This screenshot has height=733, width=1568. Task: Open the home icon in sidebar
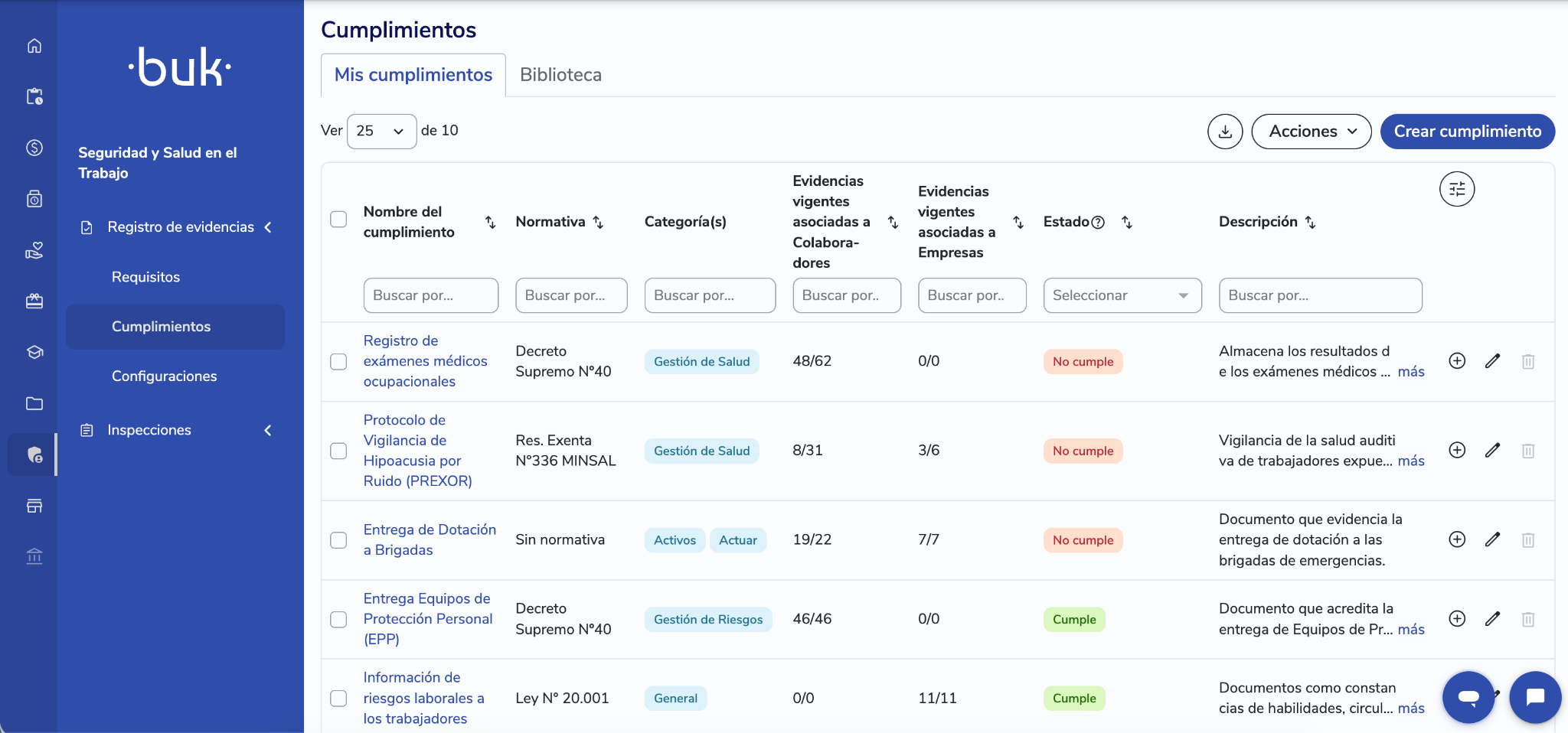coord(34,46)
